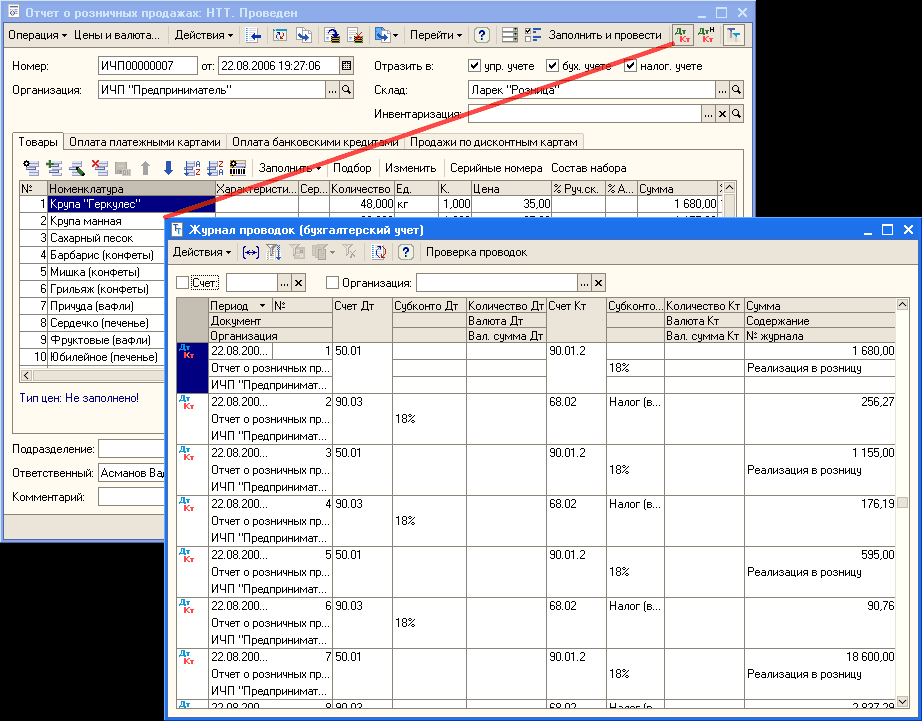
Task: Toggle the налог. учете checkbox
Action: coord(630,66)
